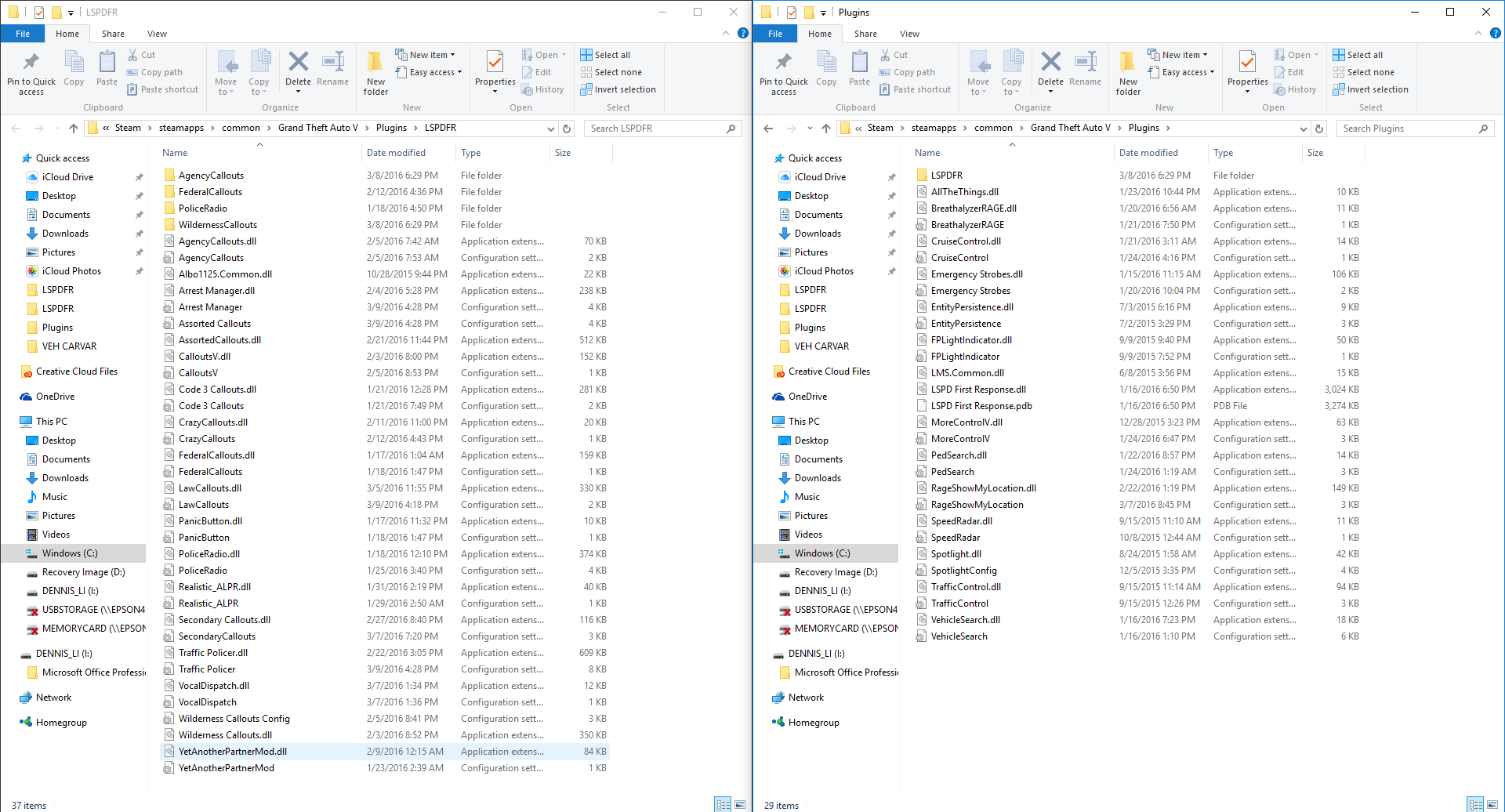Click Cut in LSPDFR window ribbon
The width and height of the screenshot is (1505, 812).
click(x=142, y=55)
